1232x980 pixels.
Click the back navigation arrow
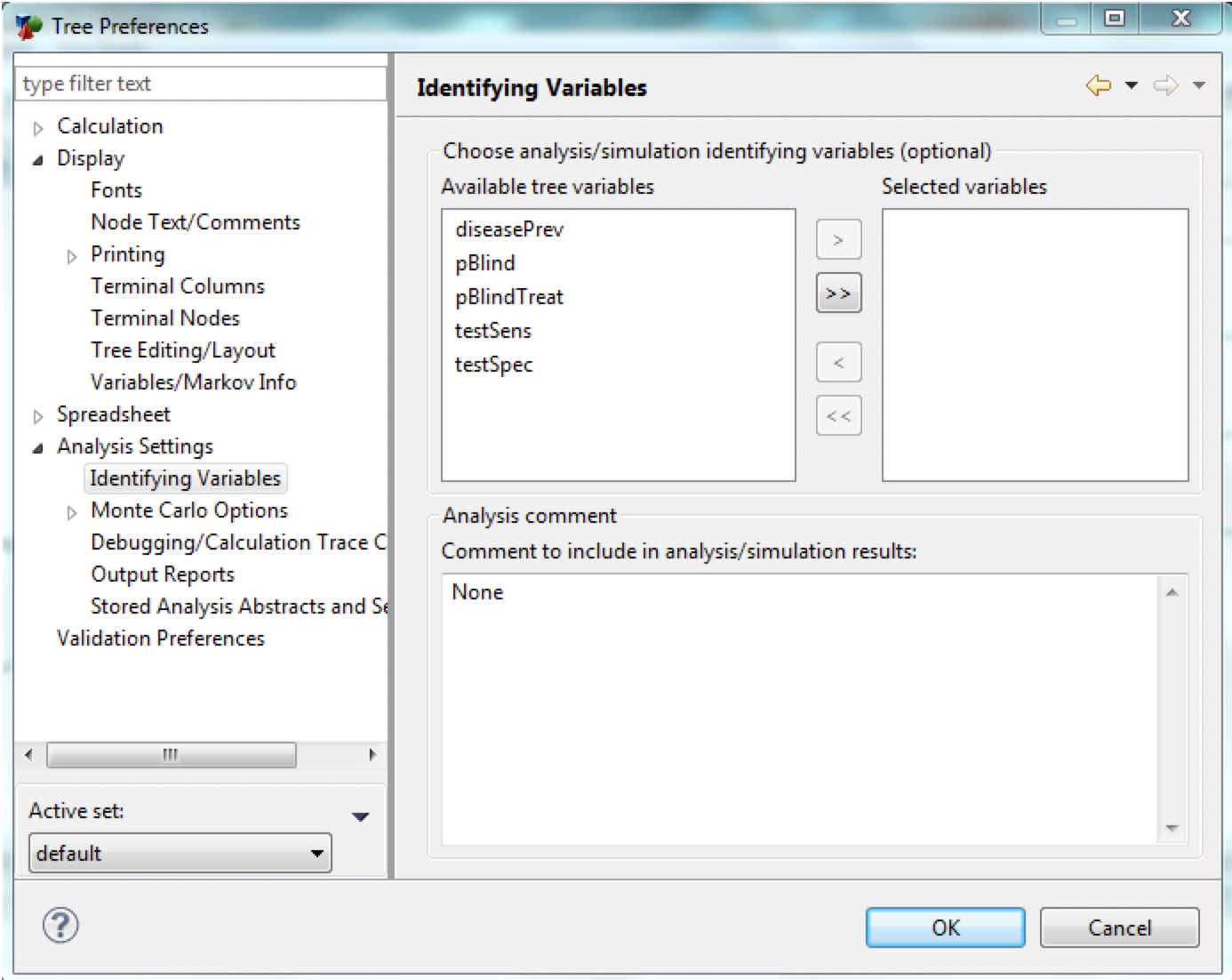point(1098,85)
